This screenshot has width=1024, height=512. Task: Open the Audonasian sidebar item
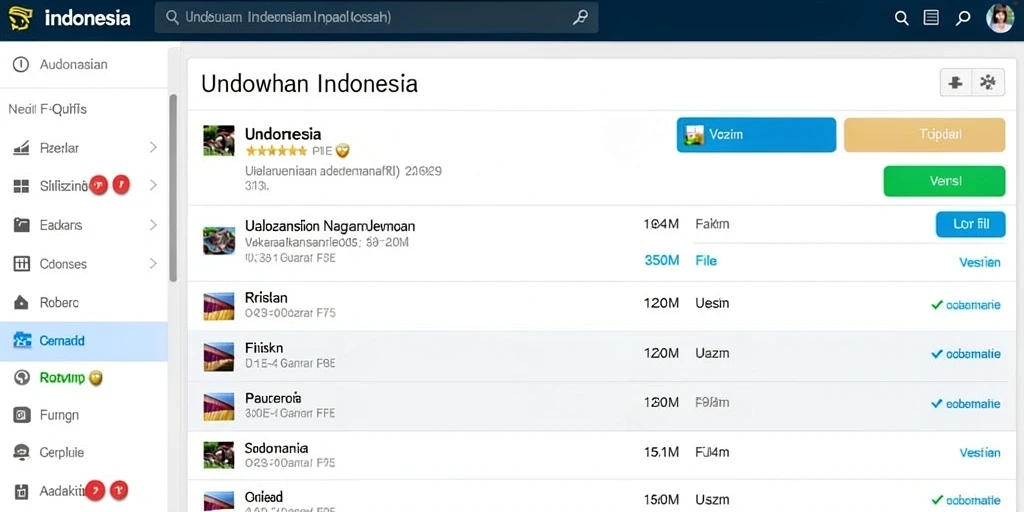(84, 64)
